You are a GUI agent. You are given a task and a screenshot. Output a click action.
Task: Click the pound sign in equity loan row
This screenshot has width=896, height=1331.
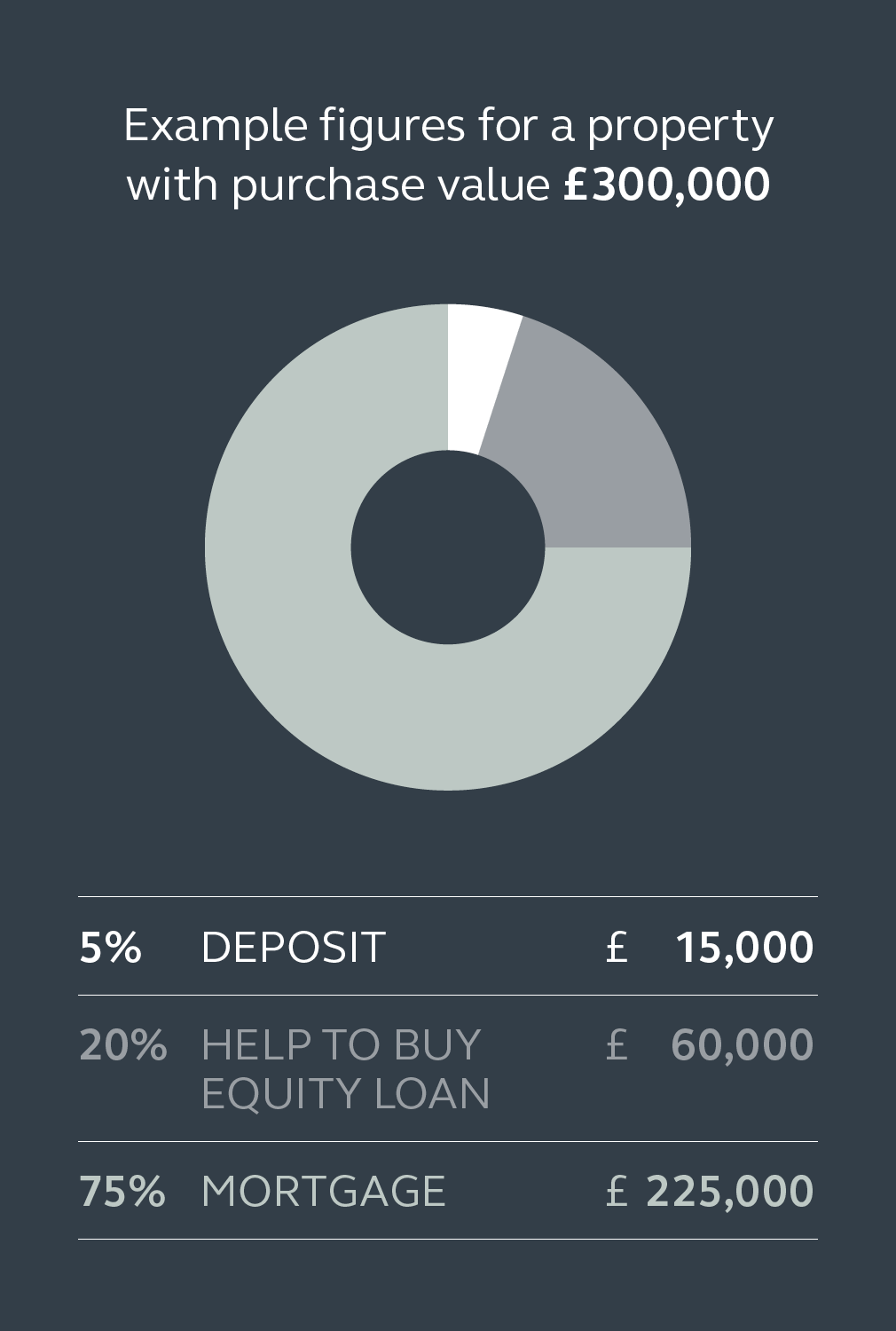[x=617, y=1045]
